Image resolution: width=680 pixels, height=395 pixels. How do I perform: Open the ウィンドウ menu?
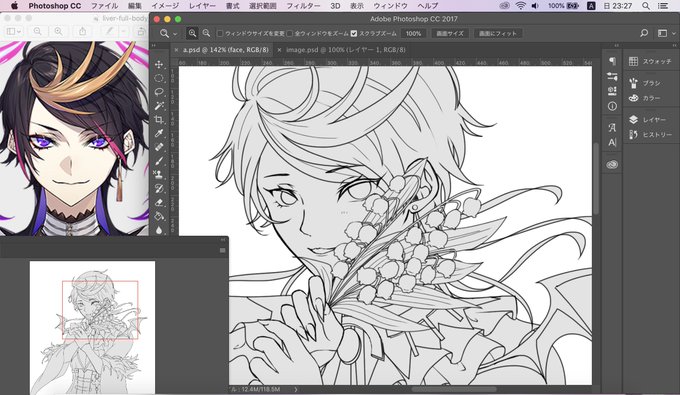coord(390,6)
